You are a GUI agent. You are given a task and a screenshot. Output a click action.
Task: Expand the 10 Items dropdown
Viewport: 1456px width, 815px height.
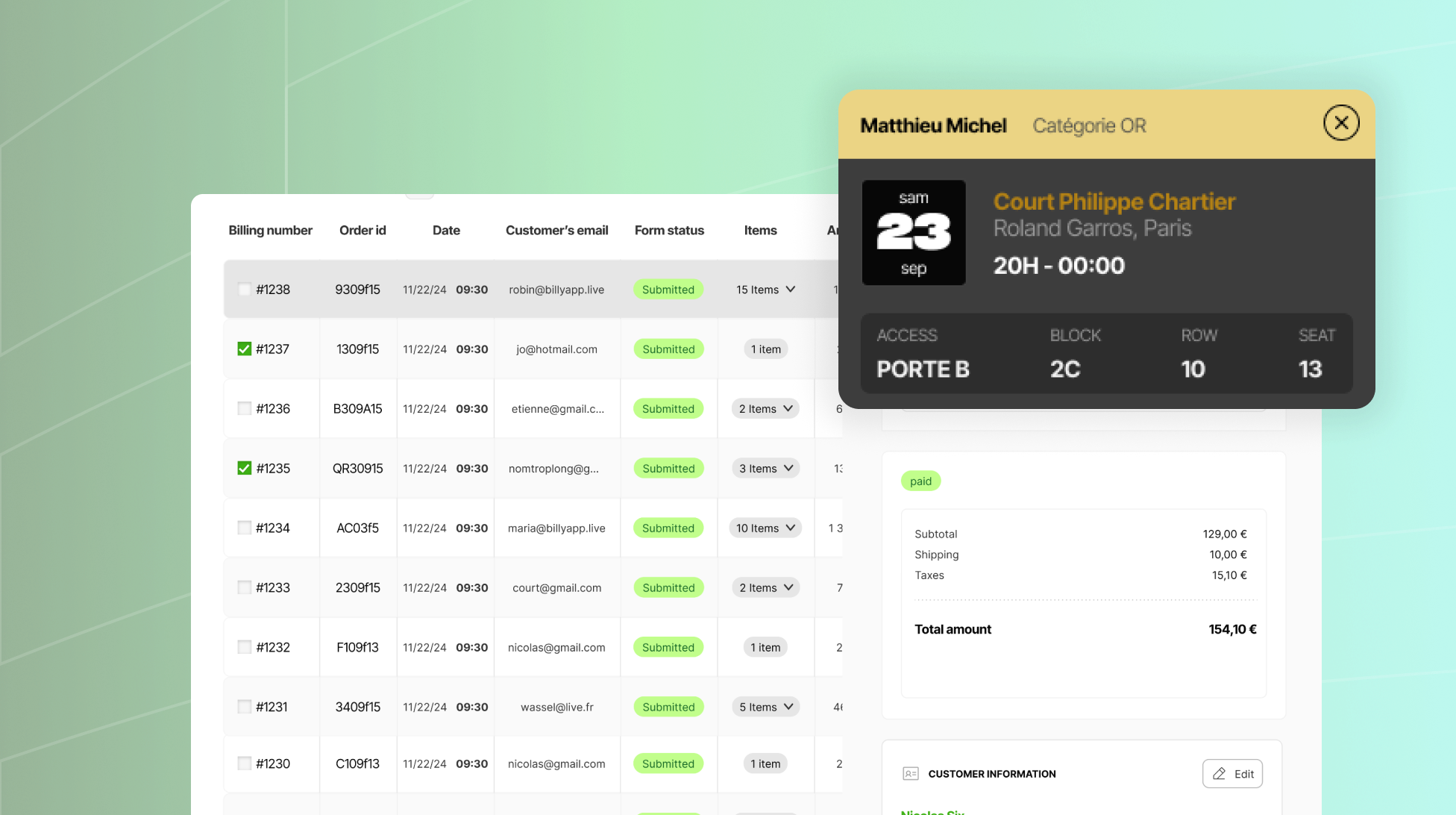pyautogui.click(x=765, y=528)
